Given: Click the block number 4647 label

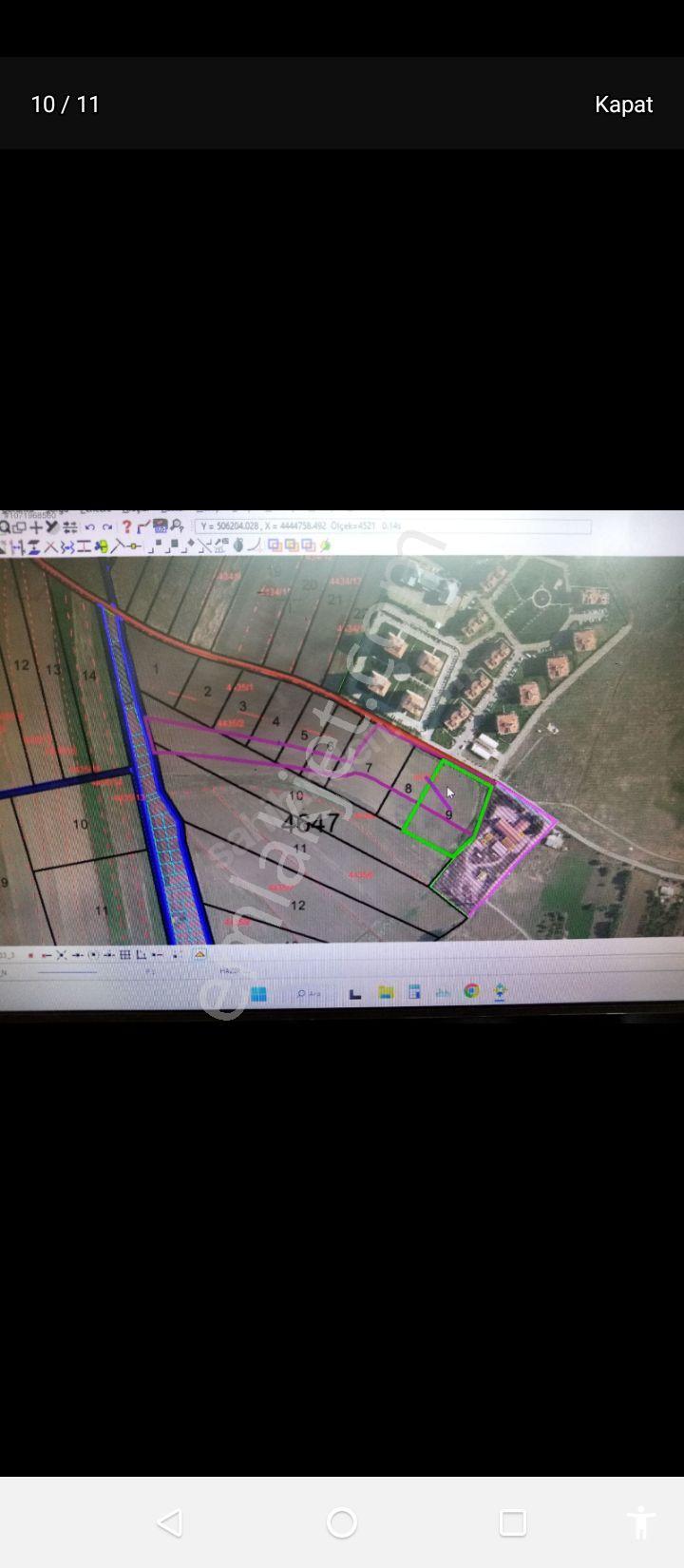Looking at the screenshot, I should 312,822.
